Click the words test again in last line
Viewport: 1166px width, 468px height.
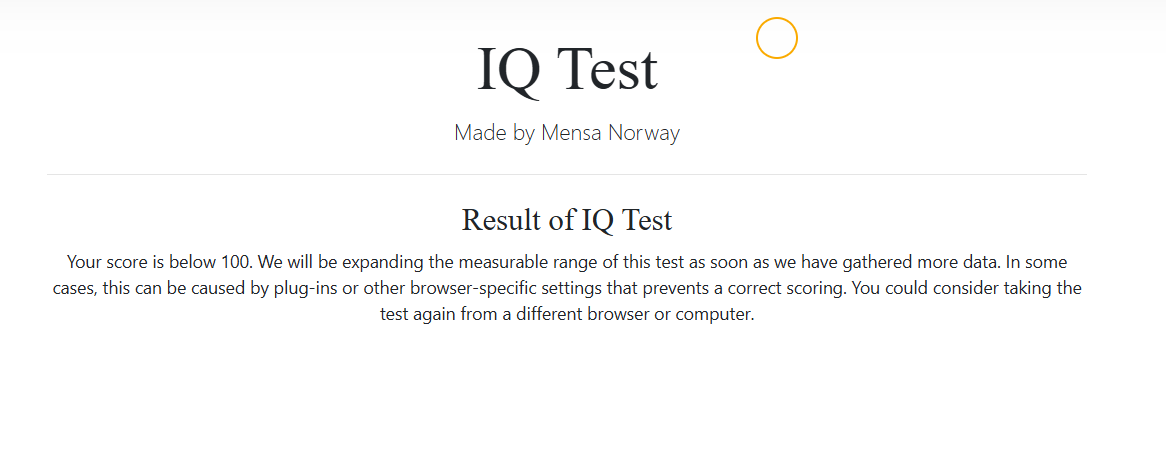tap(418, 315)
